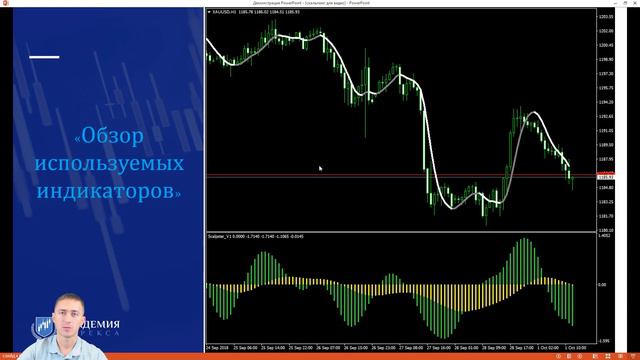This screenshot has height=360, width=640.
Task: Click the chart menu triangle beside XAUUSD,H1
Action: [x=209, y=12]
